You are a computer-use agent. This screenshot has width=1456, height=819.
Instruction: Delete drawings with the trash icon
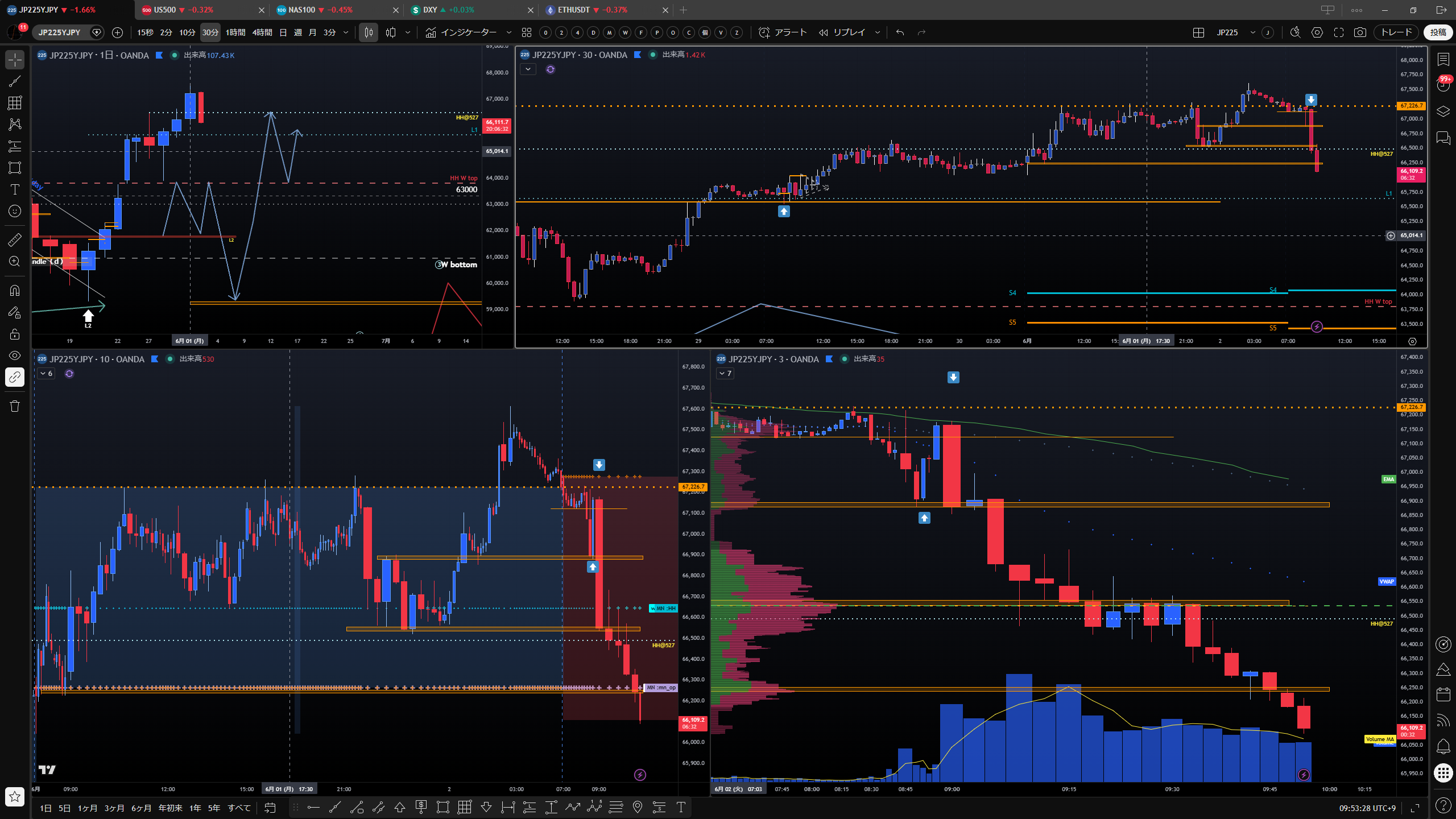coord(15,406)
